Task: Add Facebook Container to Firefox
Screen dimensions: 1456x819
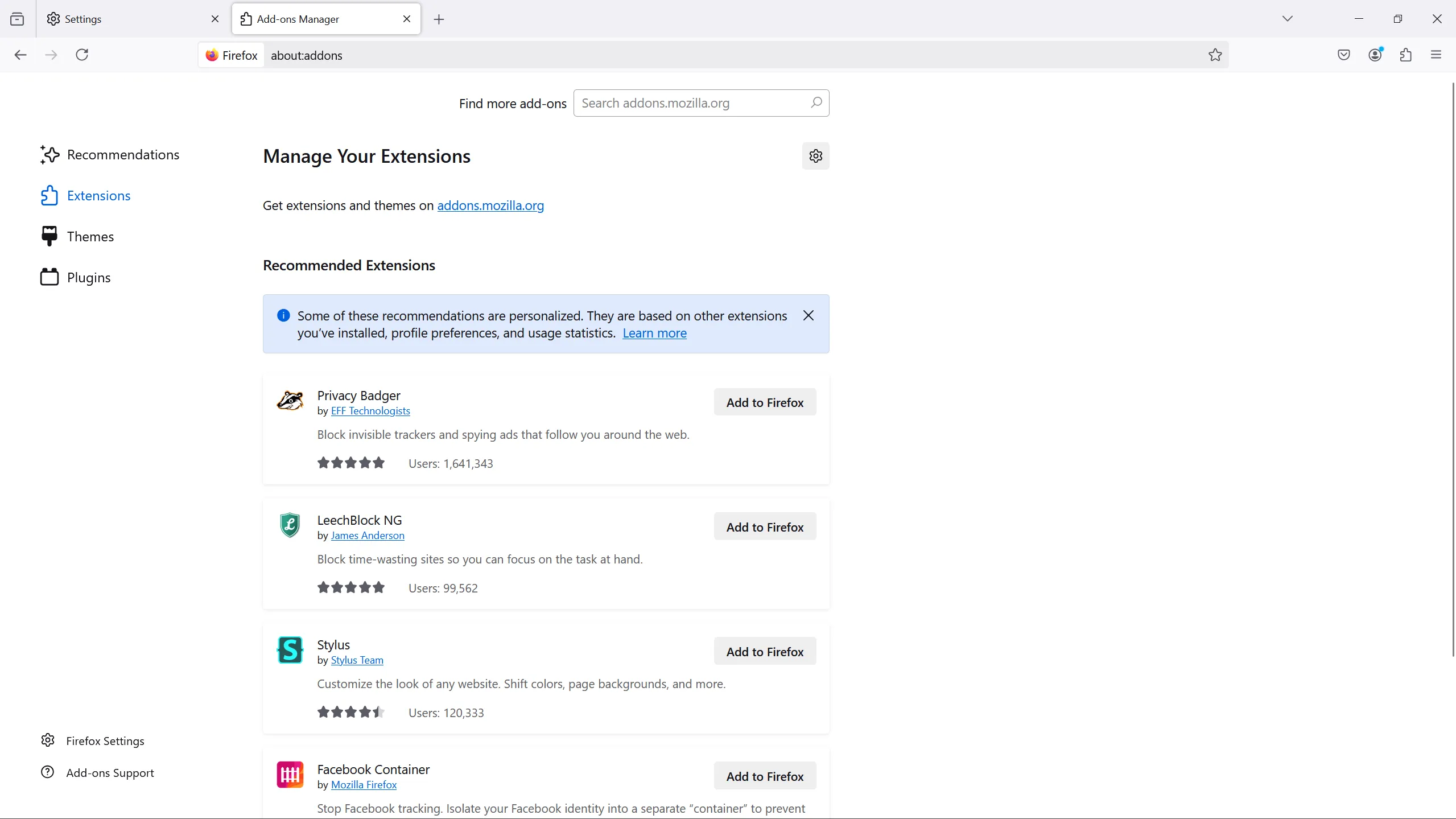Action: [x=765, y=776]
